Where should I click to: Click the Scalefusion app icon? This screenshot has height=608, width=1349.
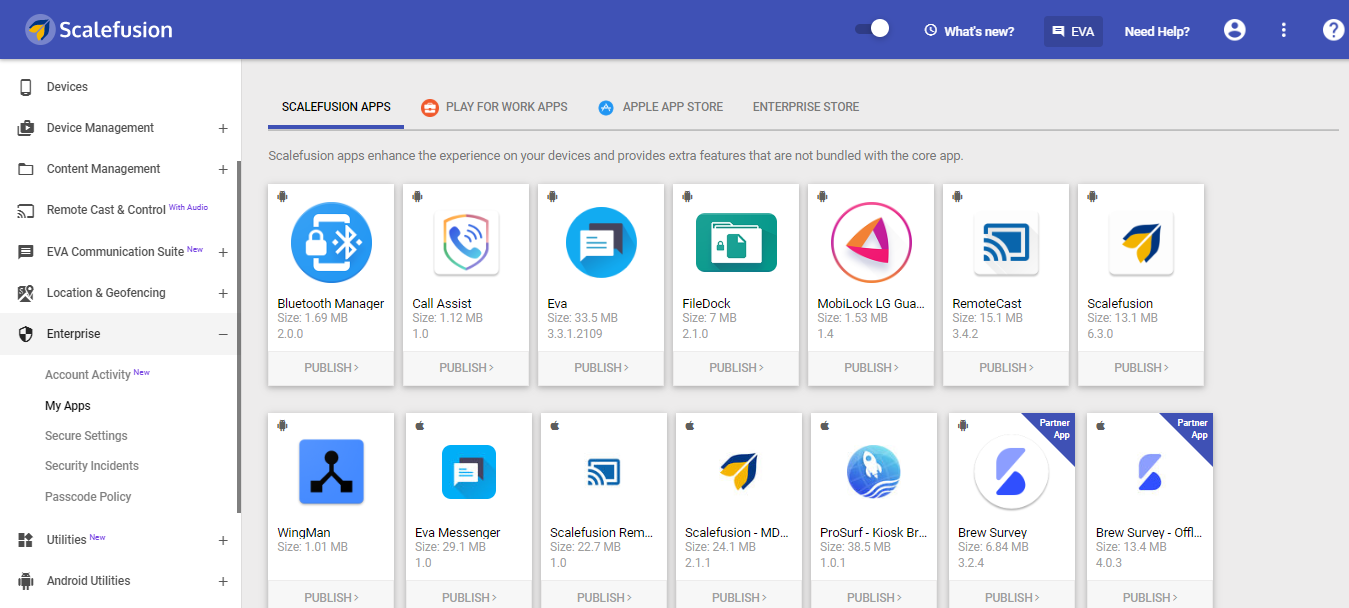coord(1141,243)
